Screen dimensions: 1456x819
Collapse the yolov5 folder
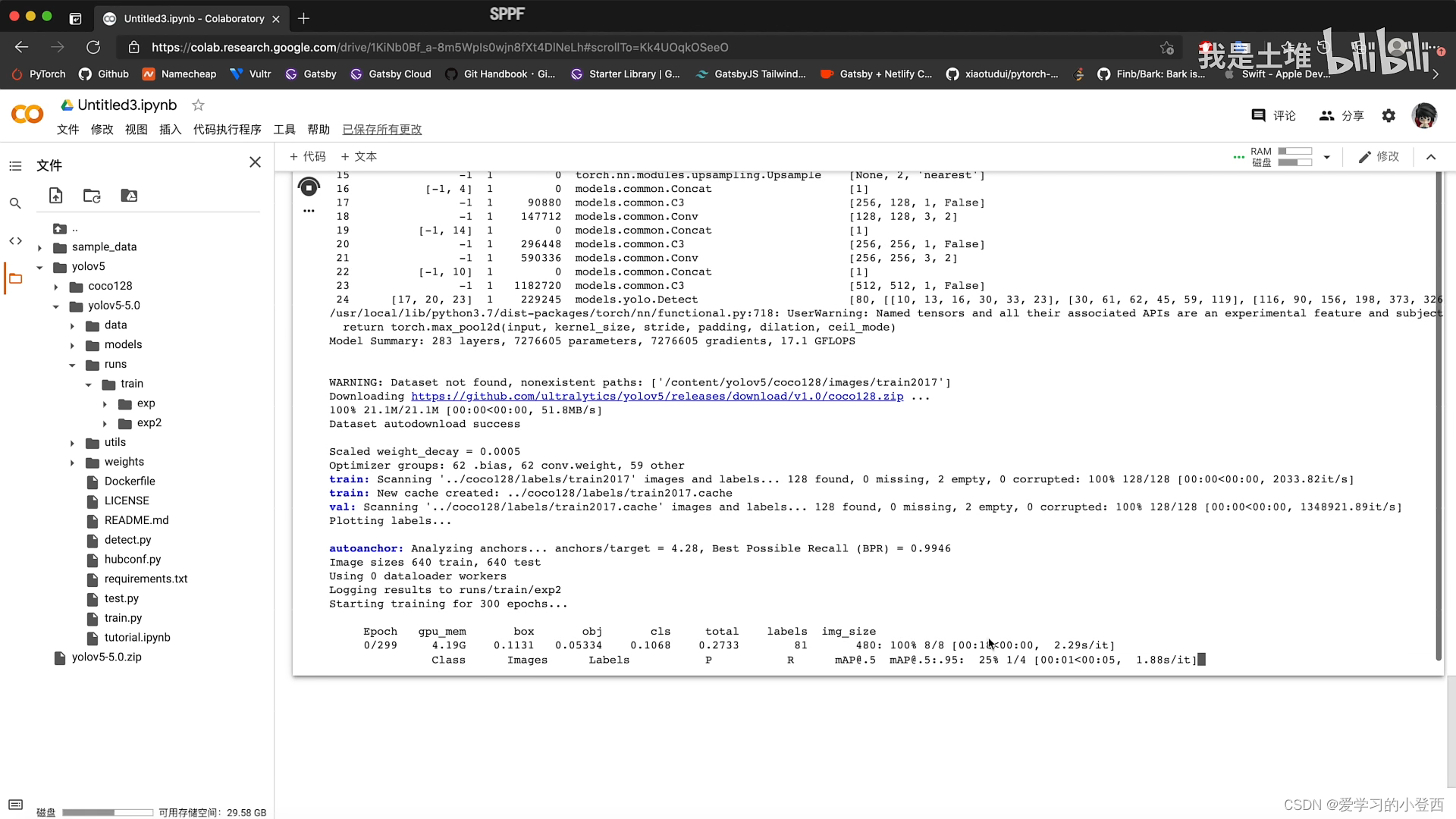(39, 267)
